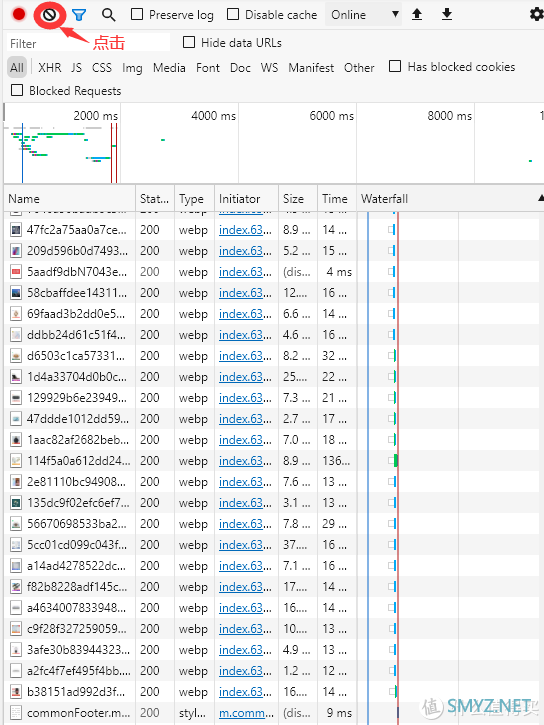
Task: Sort by Name column header
Action: (70, 199)
